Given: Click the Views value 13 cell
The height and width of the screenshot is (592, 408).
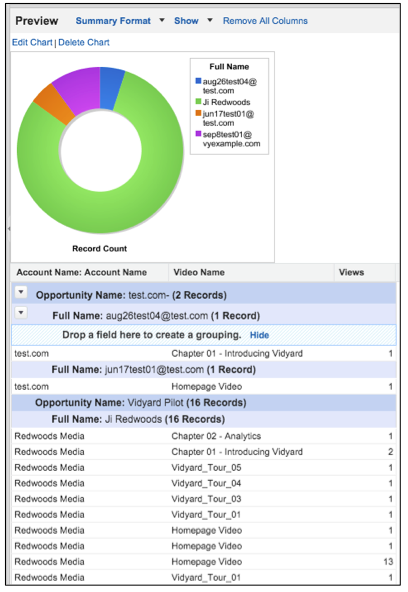Looking at the screenshot, I should coord(388,562).
